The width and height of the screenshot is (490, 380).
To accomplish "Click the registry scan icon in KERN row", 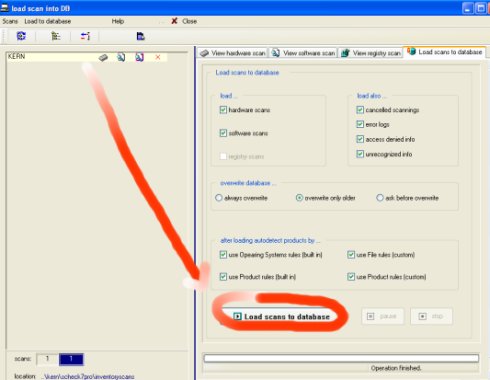I will 139,57.
